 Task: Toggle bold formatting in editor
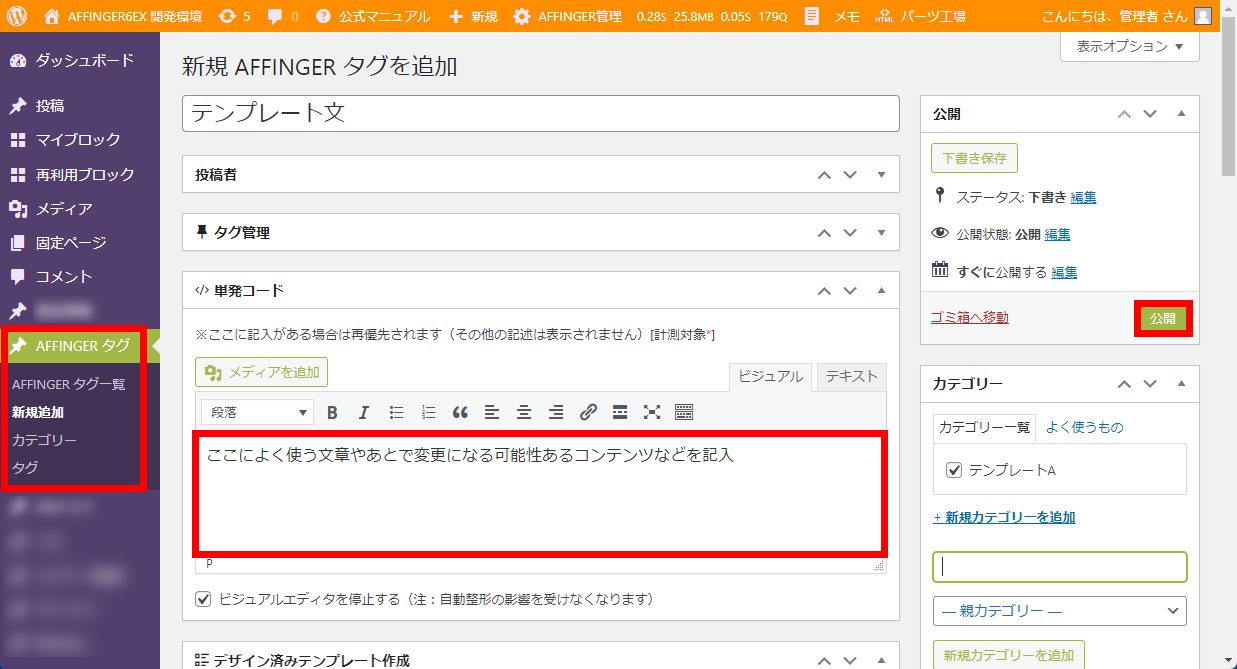click(332, 412)
